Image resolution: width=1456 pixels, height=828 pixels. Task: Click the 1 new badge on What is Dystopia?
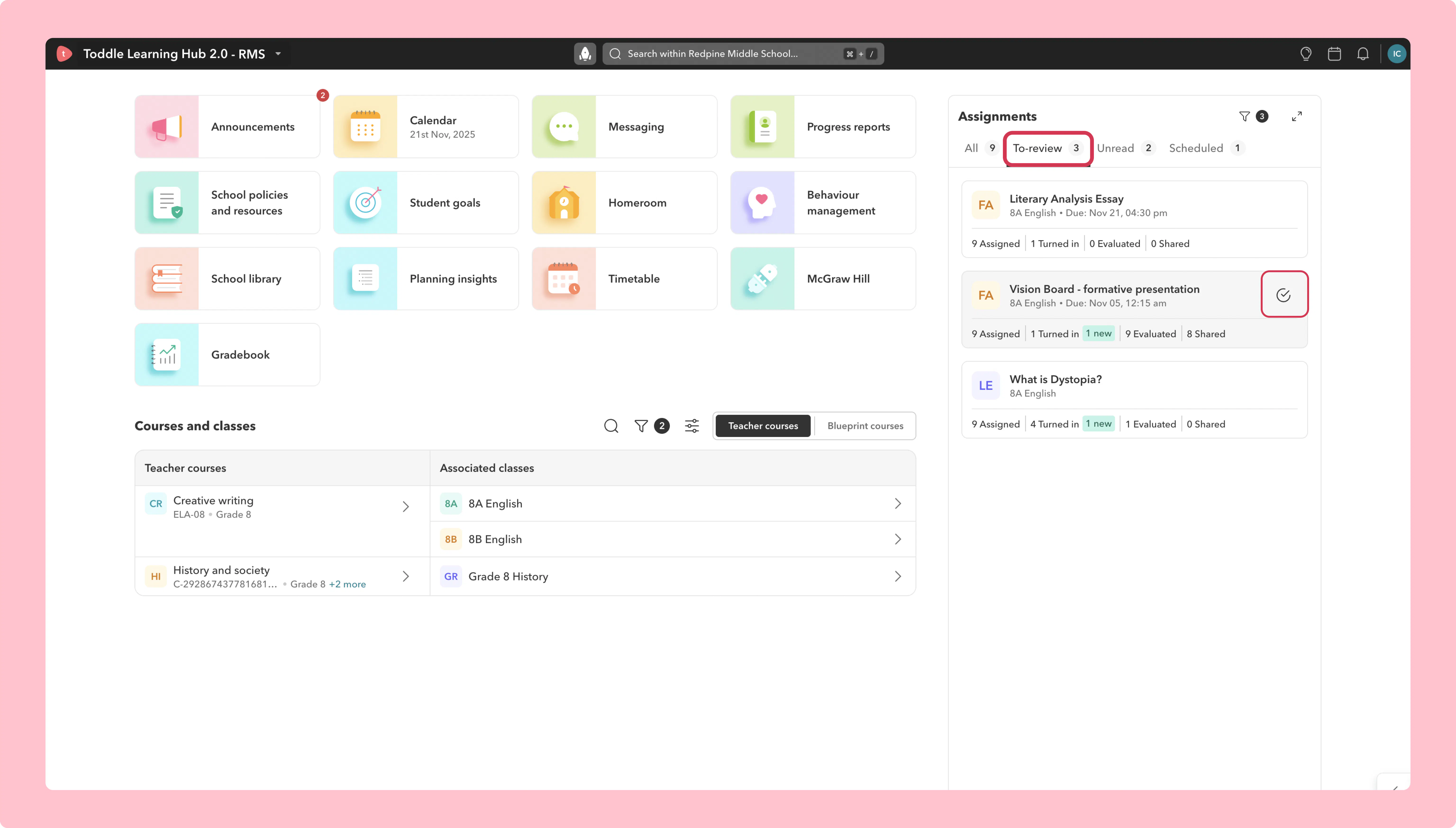(1099, 424)
